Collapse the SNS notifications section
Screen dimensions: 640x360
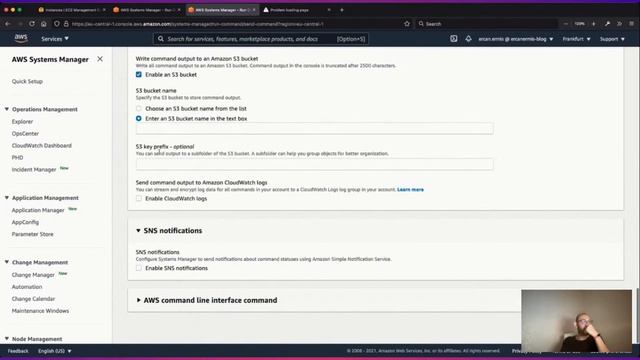pyautogui.click(x=138, y=231)
